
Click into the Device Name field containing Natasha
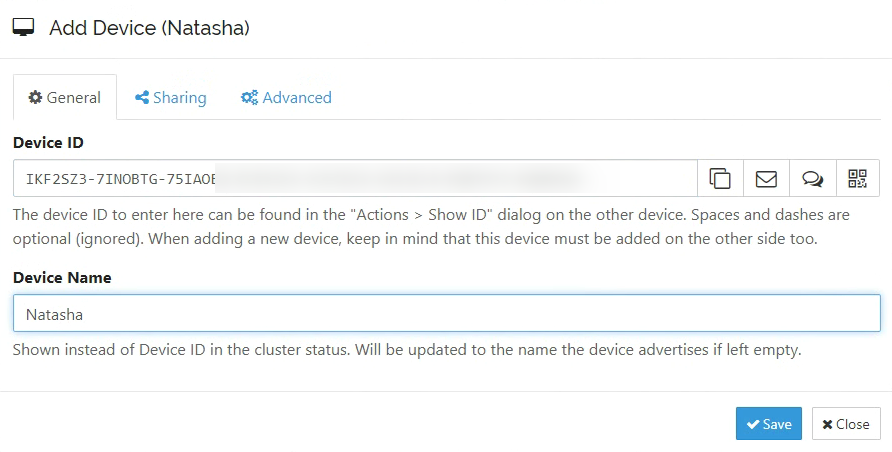tap(447, 313)
